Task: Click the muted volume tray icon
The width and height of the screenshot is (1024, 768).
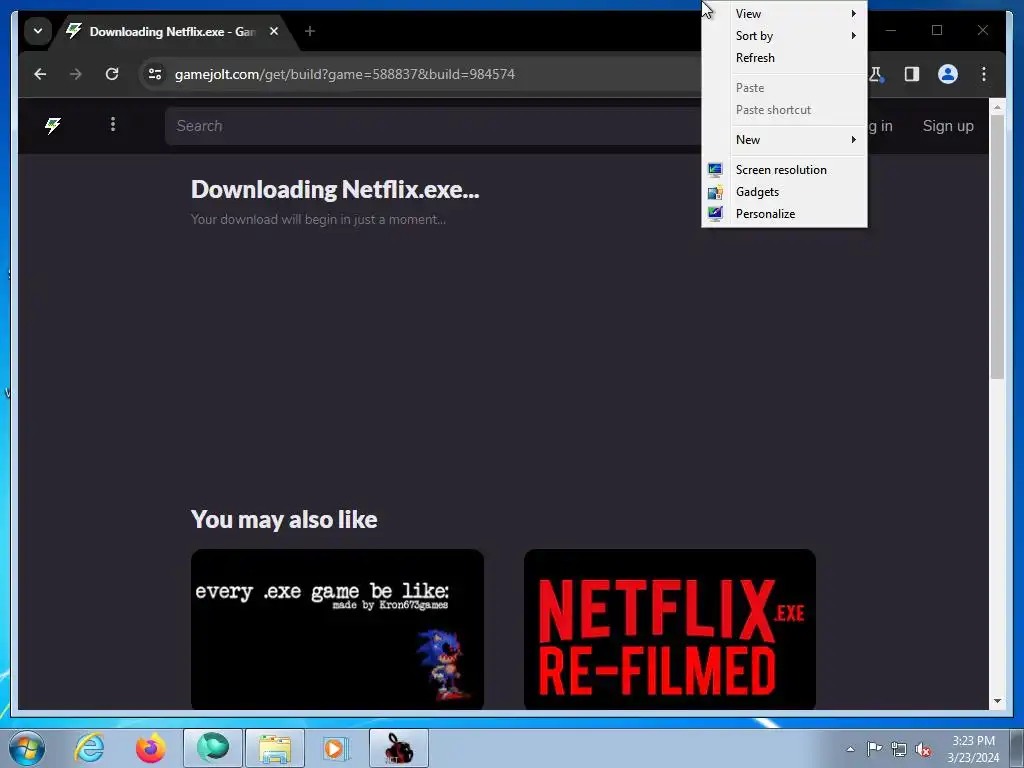Action: pos(923,749)
